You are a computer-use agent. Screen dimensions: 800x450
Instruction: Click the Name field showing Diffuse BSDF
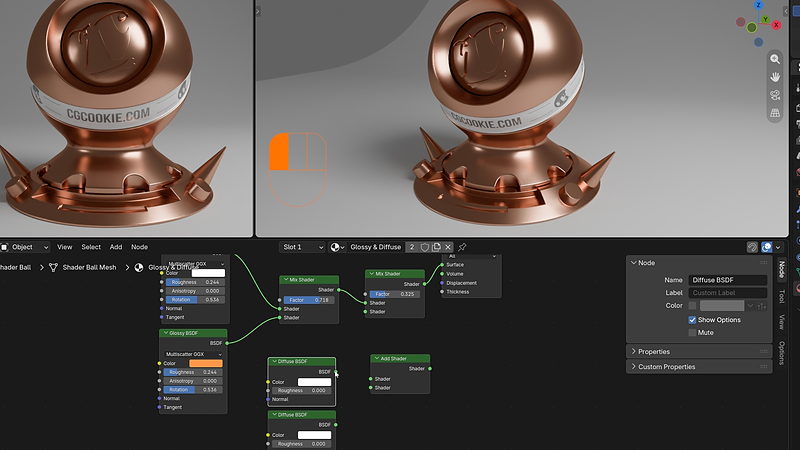click(x=728, y=280)
